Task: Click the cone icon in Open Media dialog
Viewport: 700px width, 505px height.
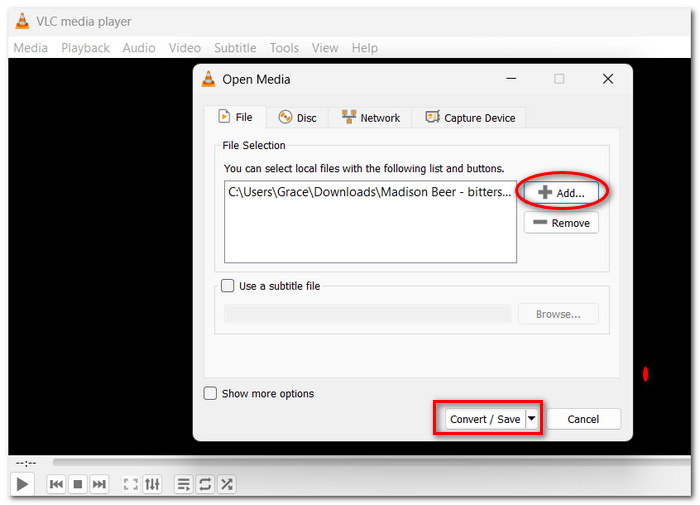Action: [208, 79]
